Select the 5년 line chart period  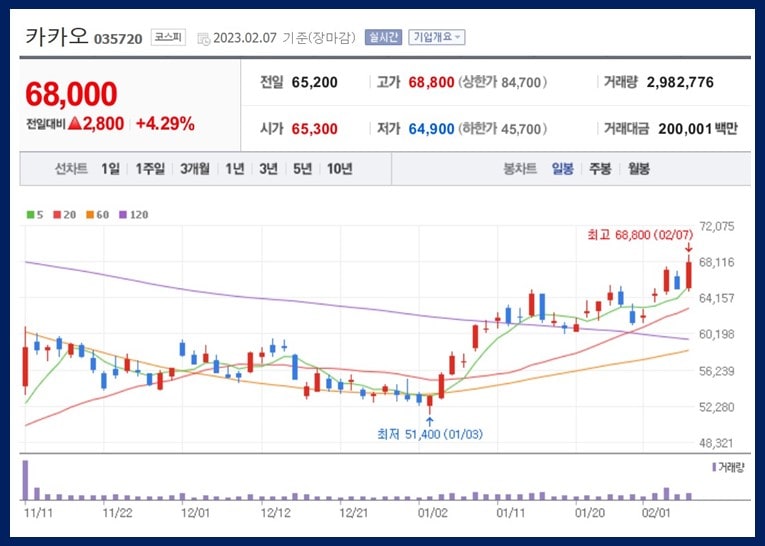point(302,169)
